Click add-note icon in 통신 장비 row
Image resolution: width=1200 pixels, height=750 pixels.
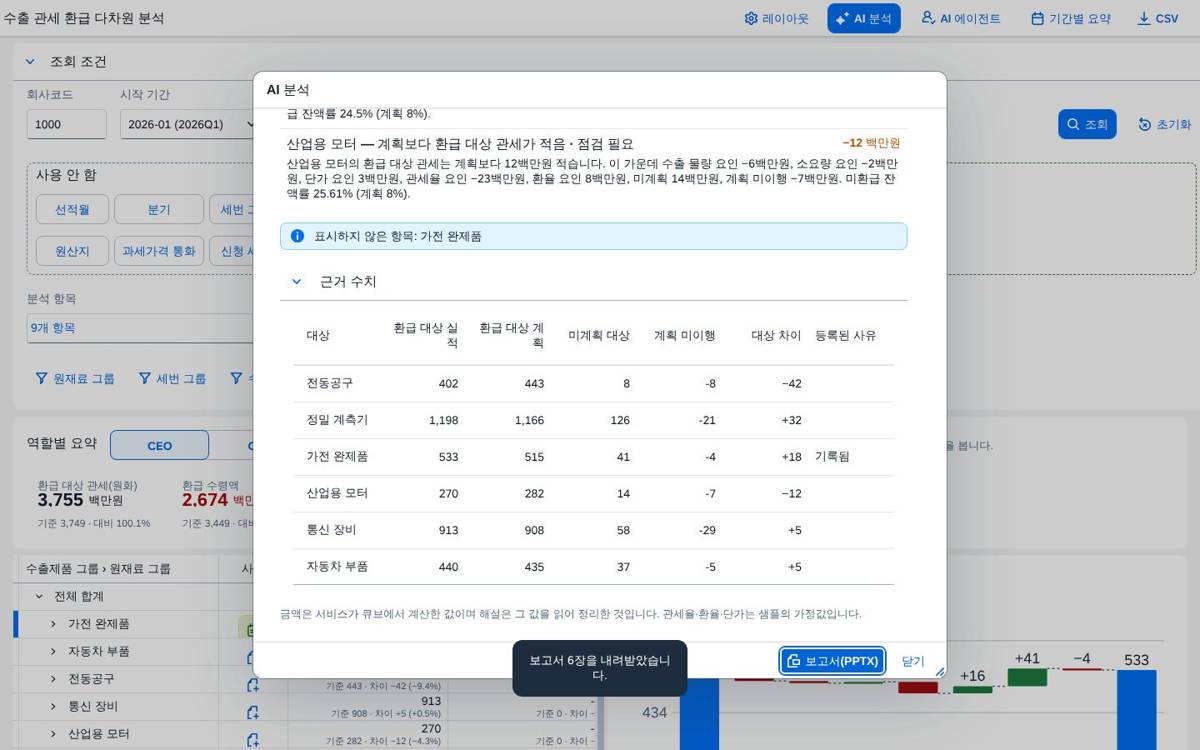click(252, 712)
